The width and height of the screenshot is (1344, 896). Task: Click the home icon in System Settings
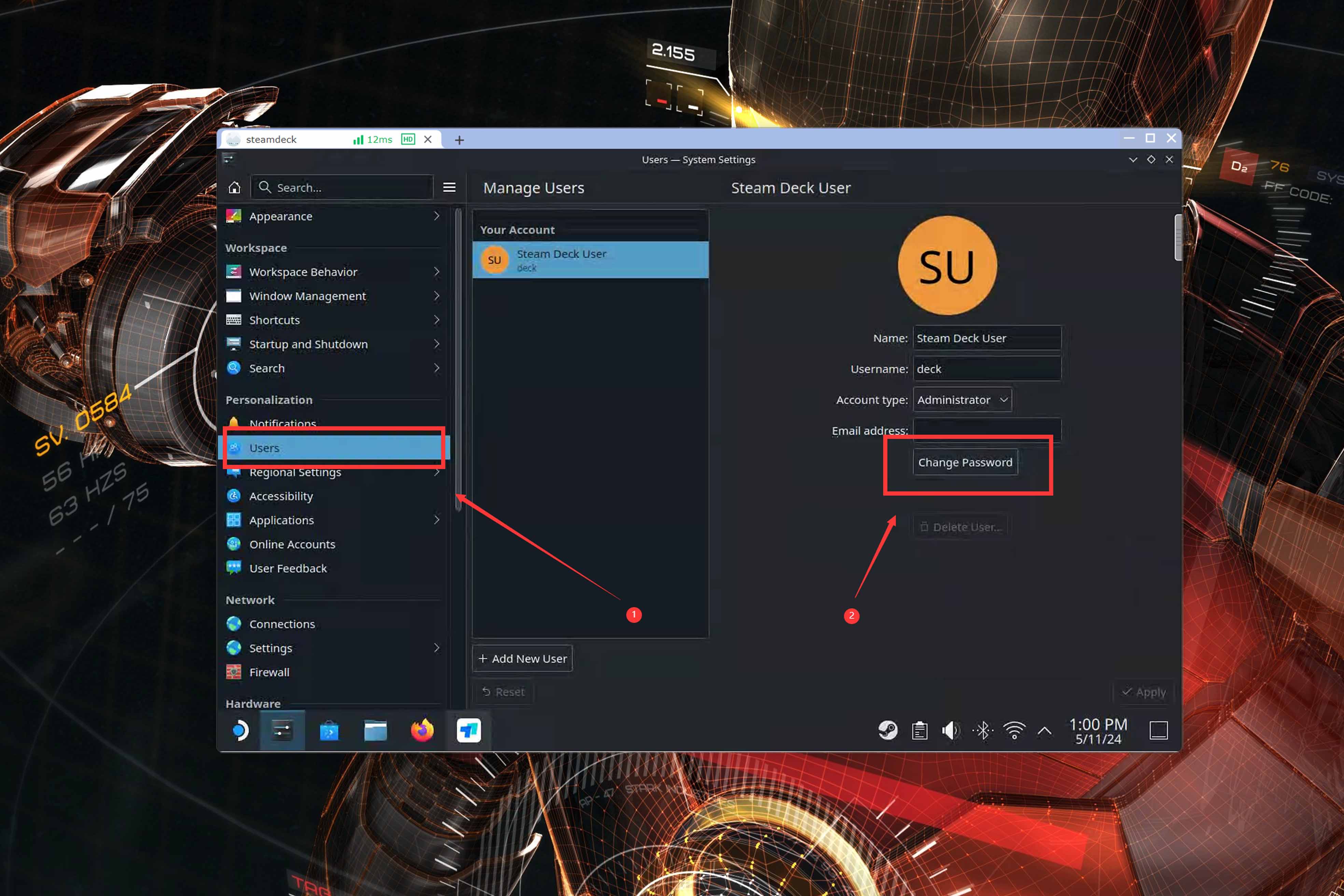coord(234,187)
